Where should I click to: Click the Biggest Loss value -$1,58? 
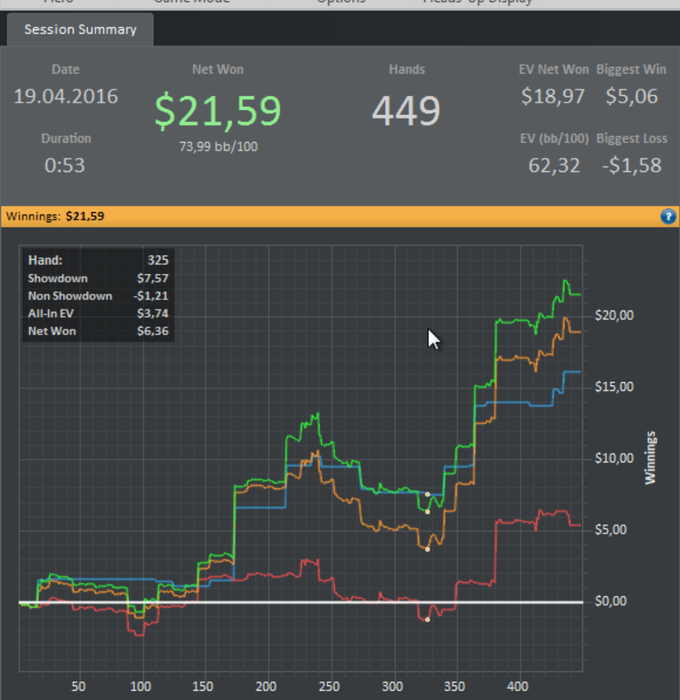pos(632,166)
